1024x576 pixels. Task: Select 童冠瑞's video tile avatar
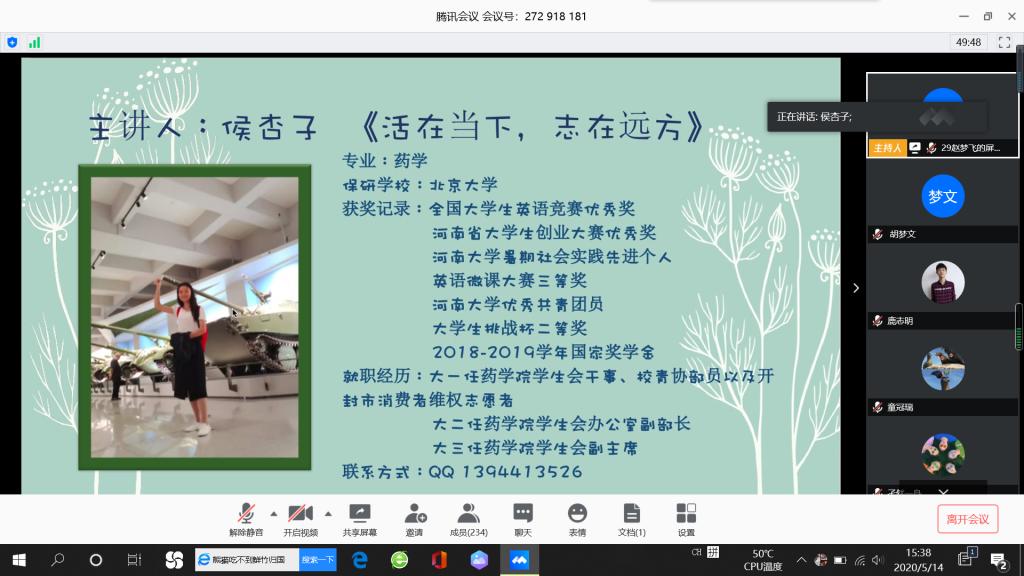[942, 369]
